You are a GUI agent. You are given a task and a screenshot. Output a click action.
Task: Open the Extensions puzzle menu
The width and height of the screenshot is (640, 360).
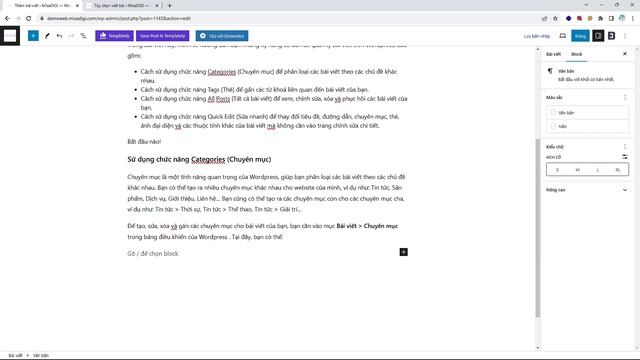600,18
